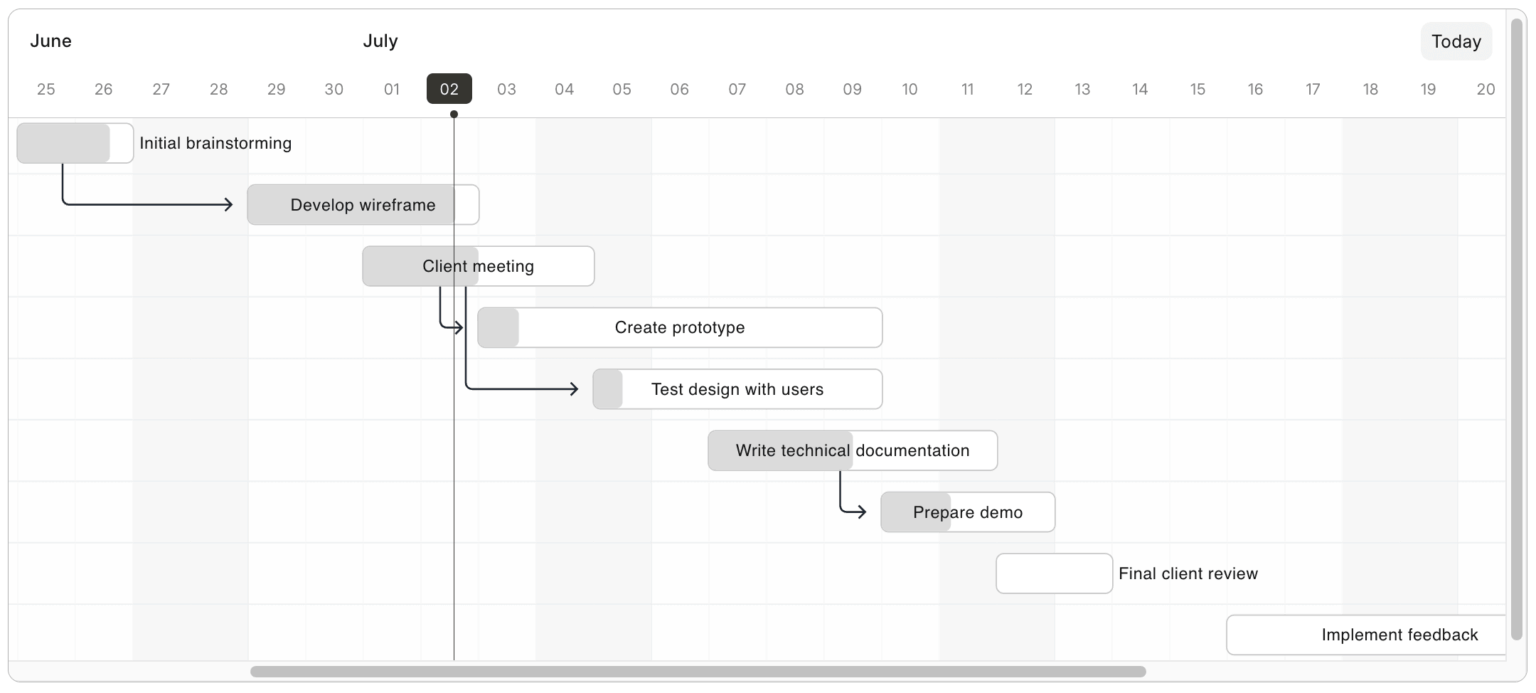The image size is (1536, 693).
Task: Click the Prepare demo task bar
Action: [x=968, y=512]
